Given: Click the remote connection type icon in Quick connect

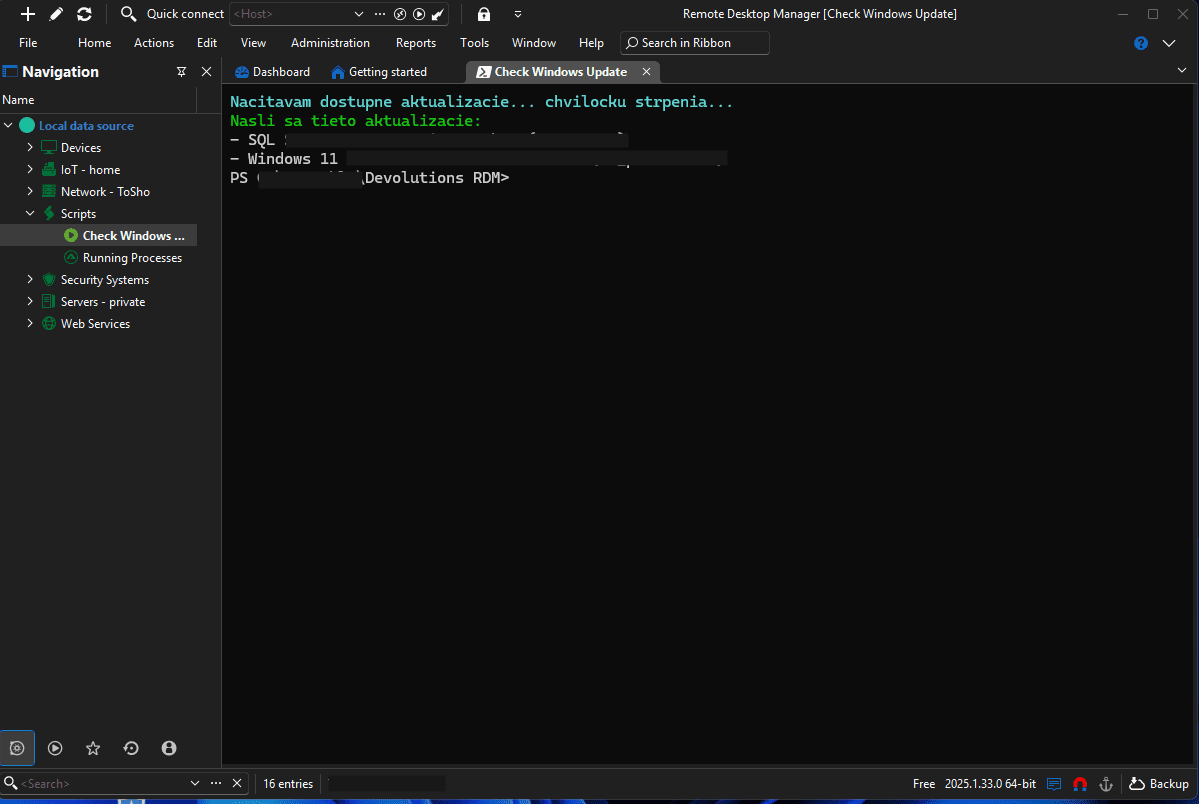Looking at the screenshot, I should pyautogui.click(x=399, y=14).
